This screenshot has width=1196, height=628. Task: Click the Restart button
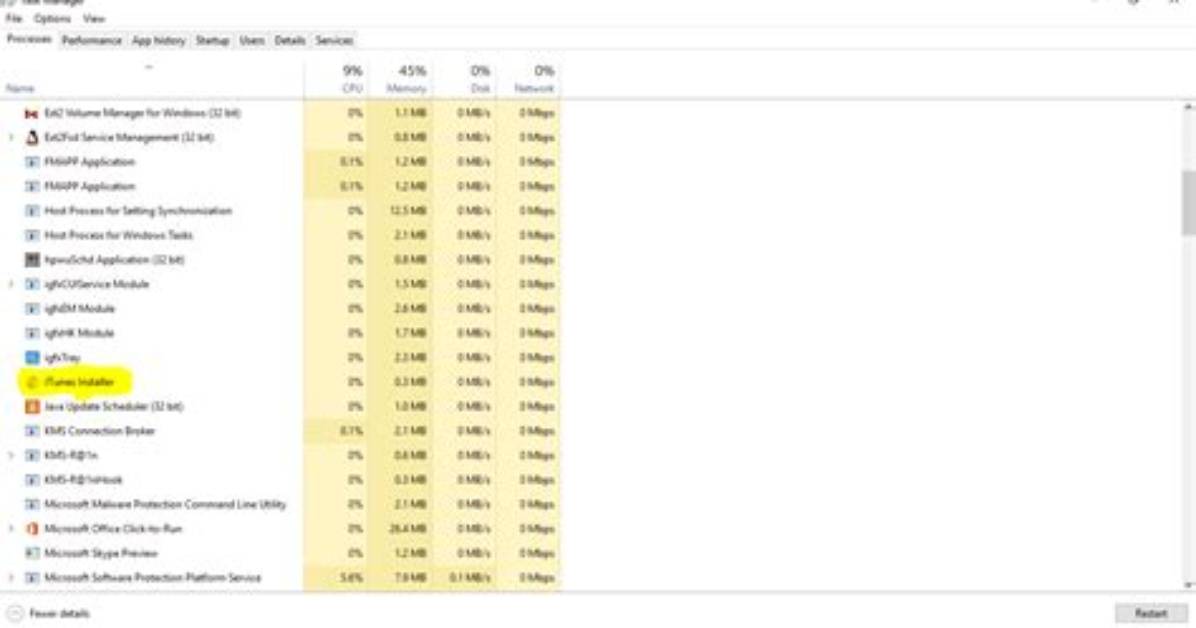click(1151, 614)
